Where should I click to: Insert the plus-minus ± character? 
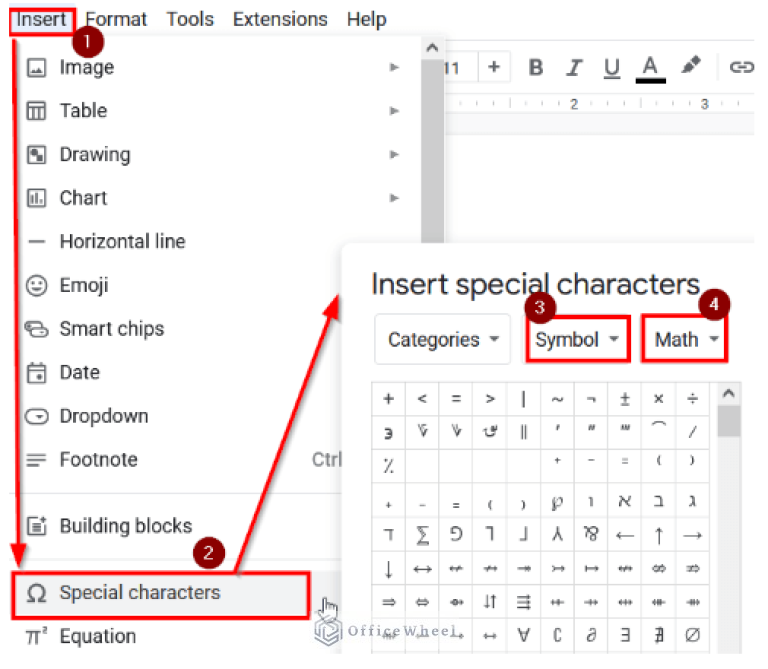(625, 399)
